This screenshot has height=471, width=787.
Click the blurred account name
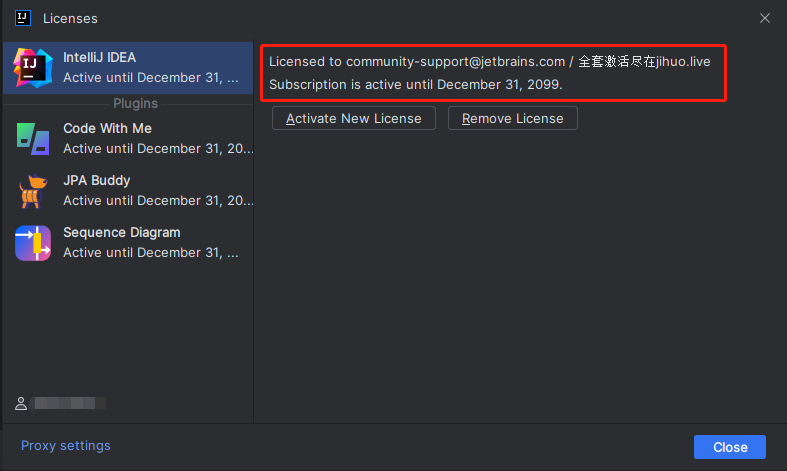[67, 404]
